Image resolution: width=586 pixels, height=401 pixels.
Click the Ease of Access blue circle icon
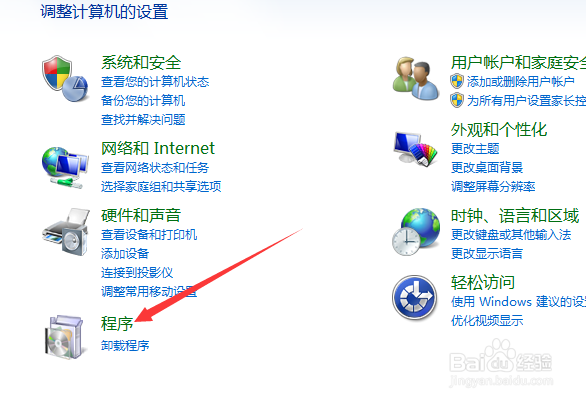point(415,297)
